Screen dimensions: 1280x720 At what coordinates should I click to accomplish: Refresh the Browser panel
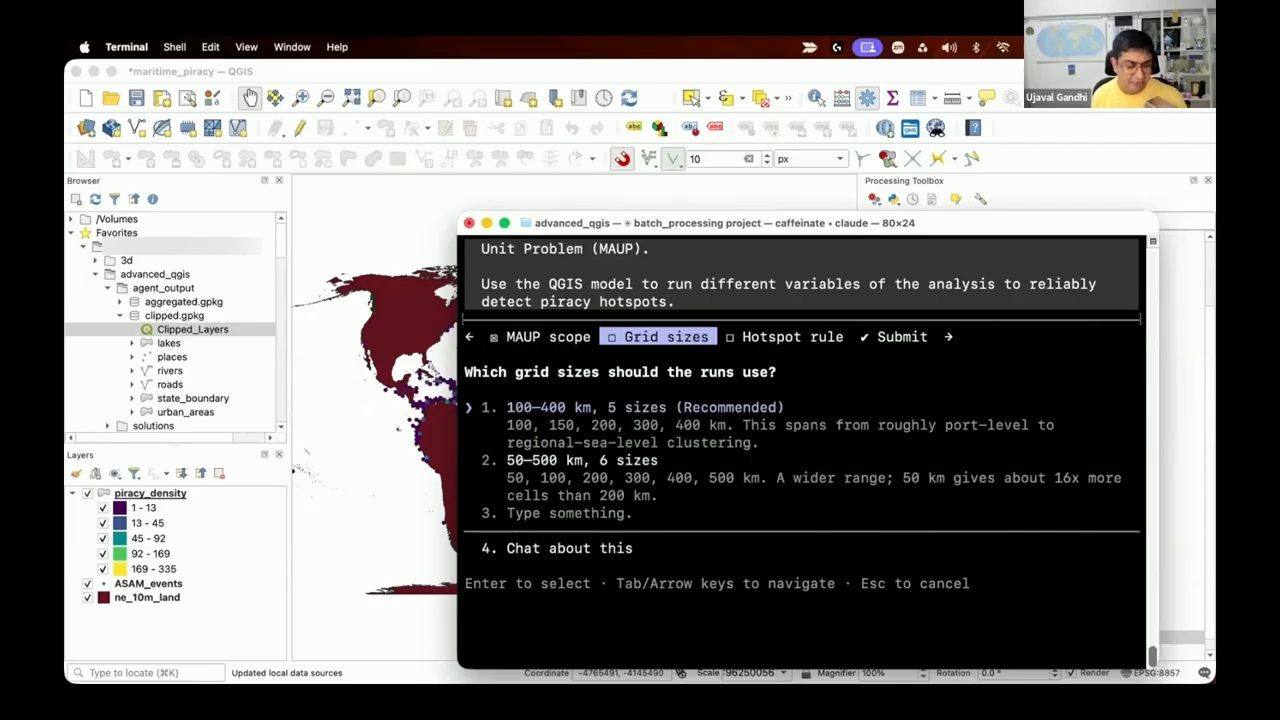pos(95,199)
